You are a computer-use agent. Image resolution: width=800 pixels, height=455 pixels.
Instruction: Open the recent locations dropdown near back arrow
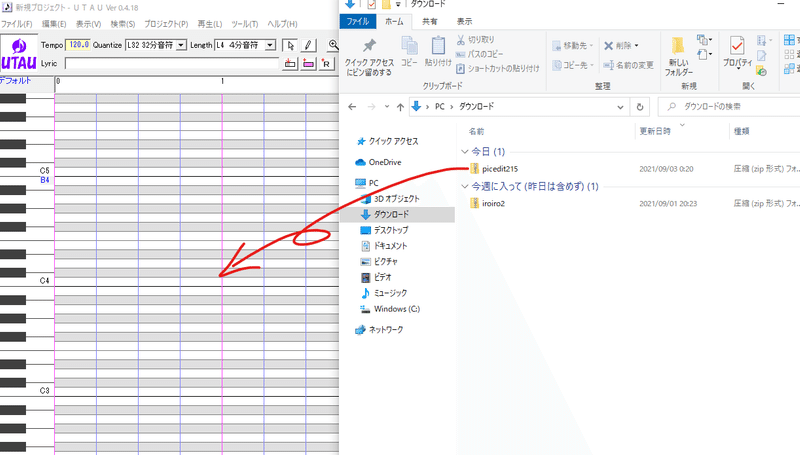(387, 107)
